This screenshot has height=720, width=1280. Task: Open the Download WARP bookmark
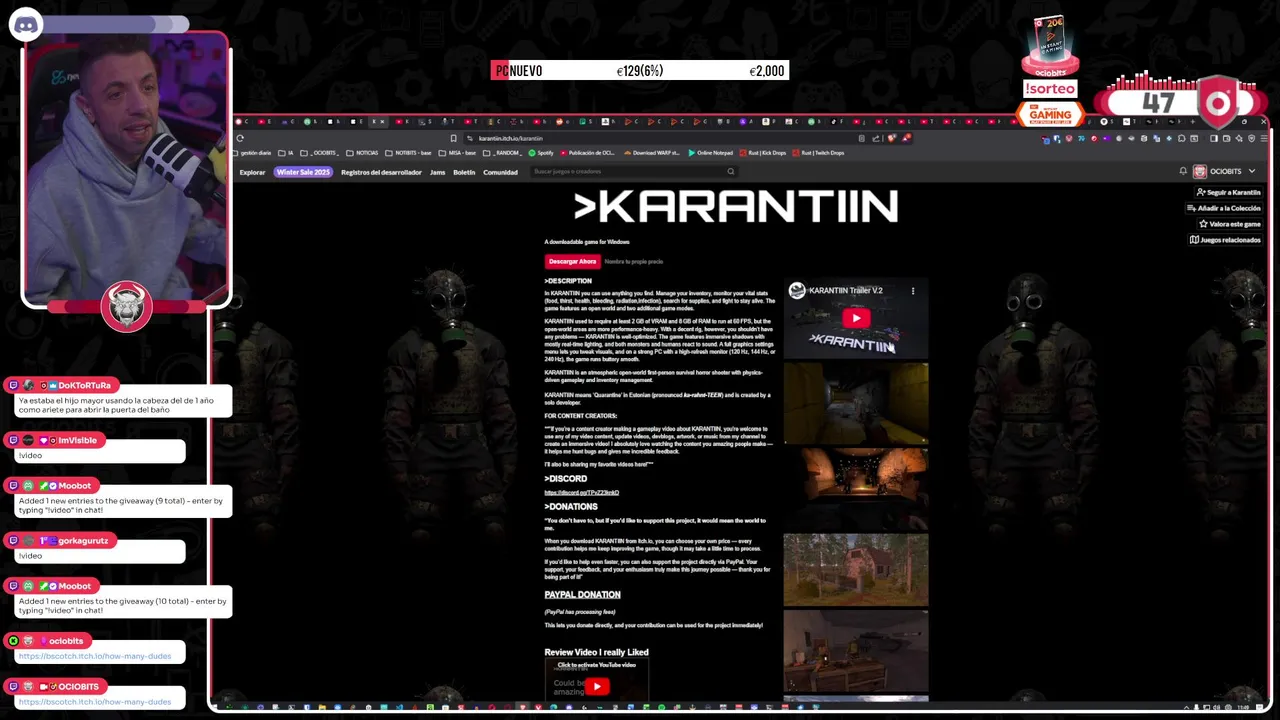(651, 153)
